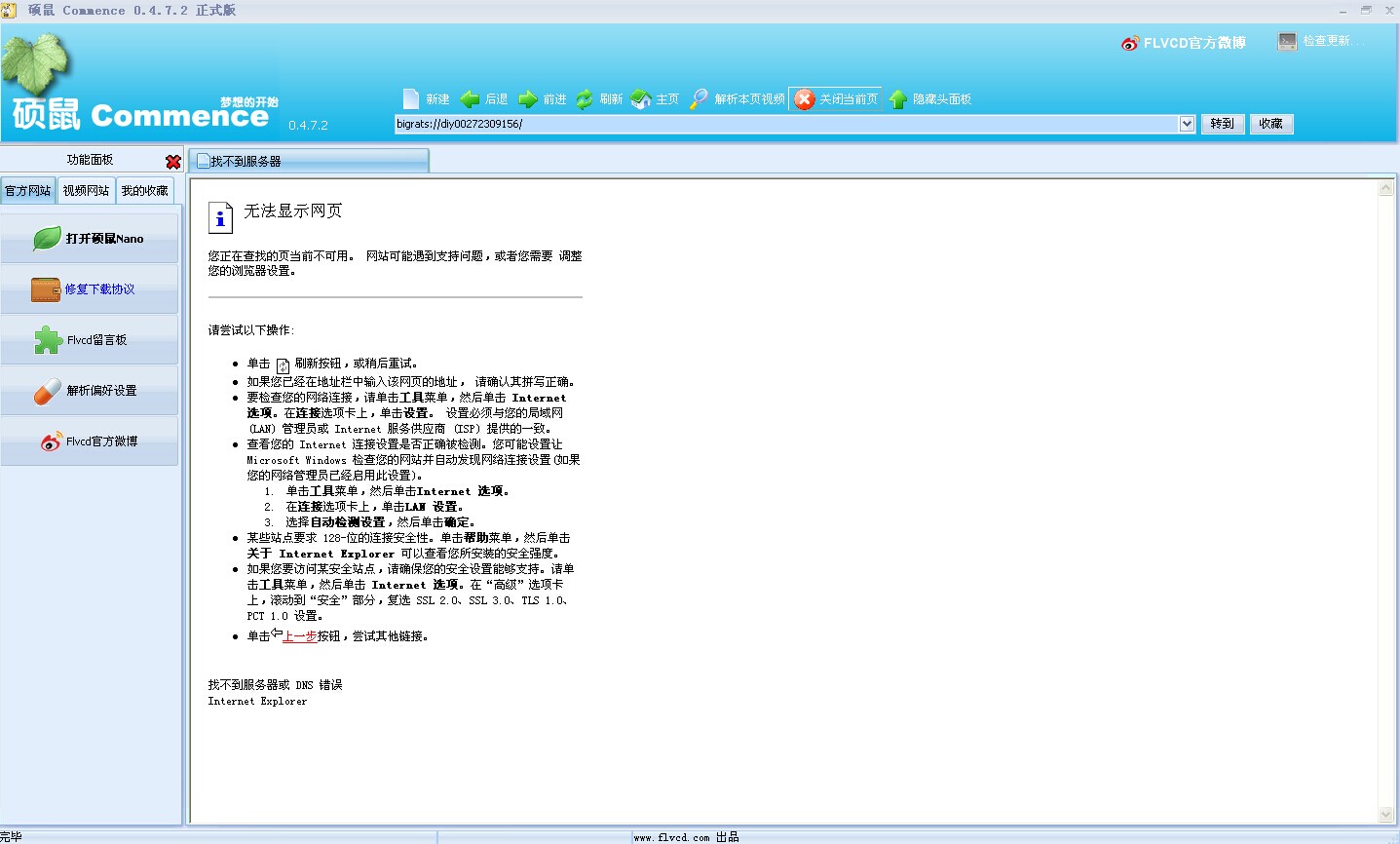Screen dimensions: 1400x844
Task: Restore the Commence window size
Action: 1366,11
